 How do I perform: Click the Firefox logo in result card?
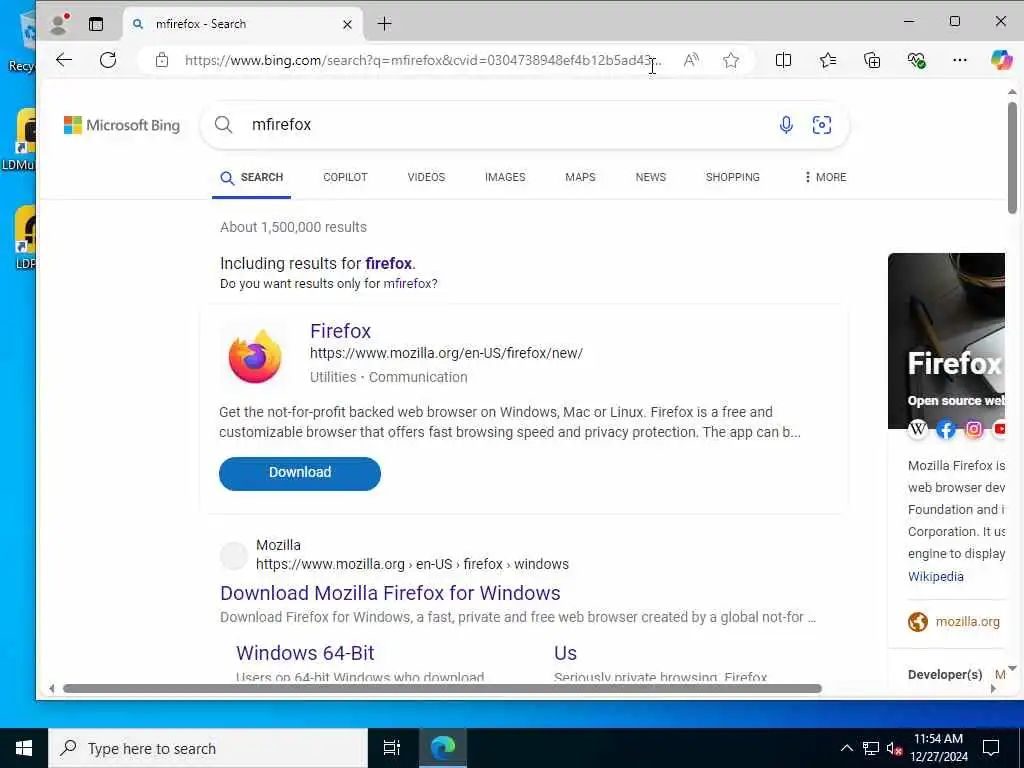(255, 357)
